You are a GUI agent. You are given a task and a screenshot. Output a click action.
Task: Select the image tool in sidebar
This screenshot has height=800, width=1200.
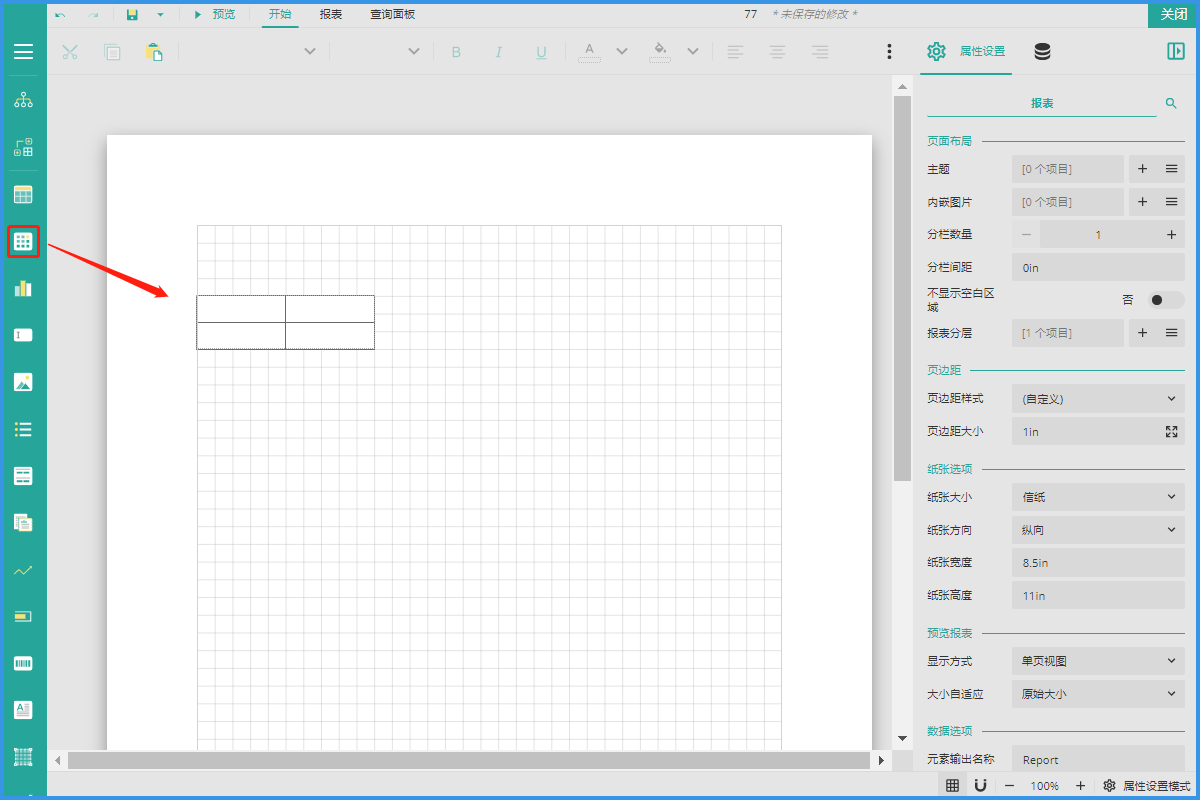tap(23, 382)
